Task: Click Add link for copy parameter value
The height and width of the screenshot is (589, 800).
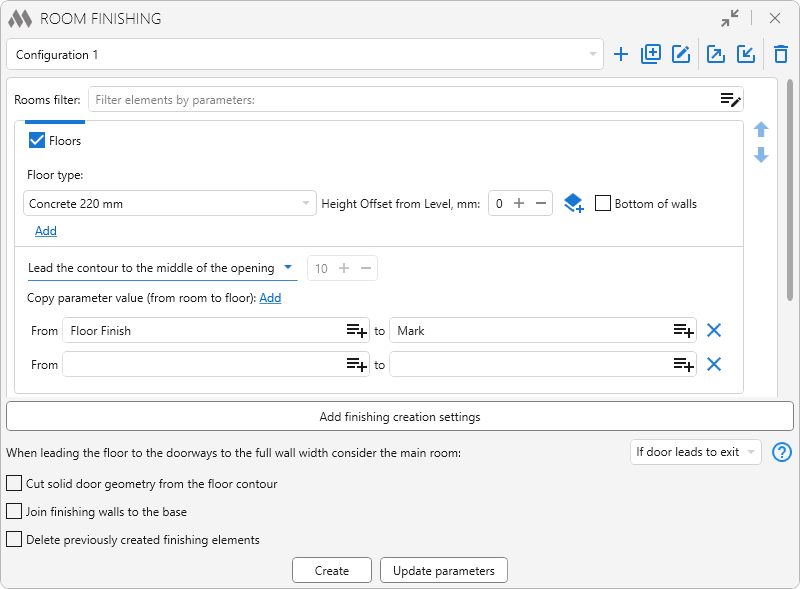Action: point(270,298)
